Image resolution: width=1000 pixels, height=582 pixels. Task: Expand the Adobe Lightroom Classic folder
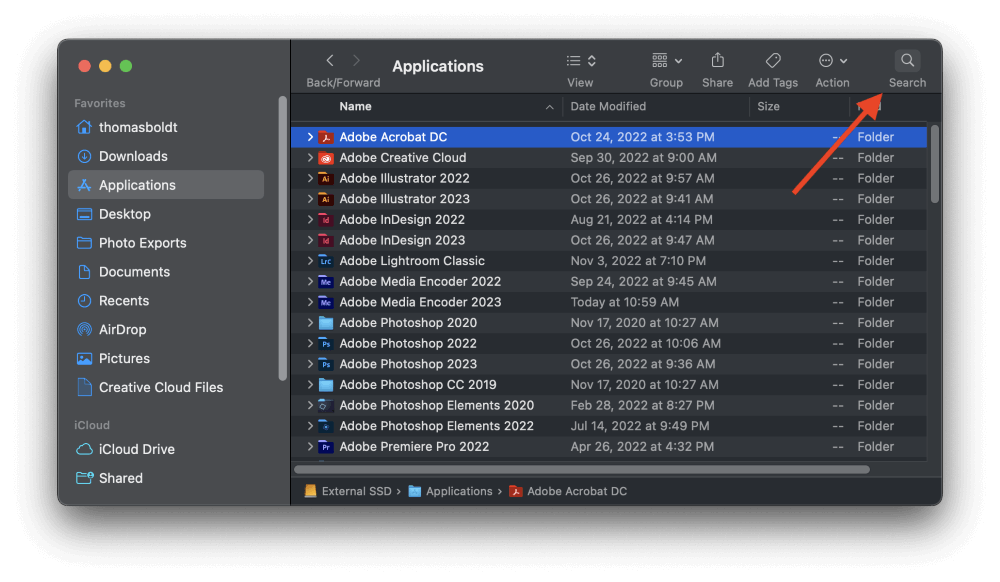(x=310, y=261)
